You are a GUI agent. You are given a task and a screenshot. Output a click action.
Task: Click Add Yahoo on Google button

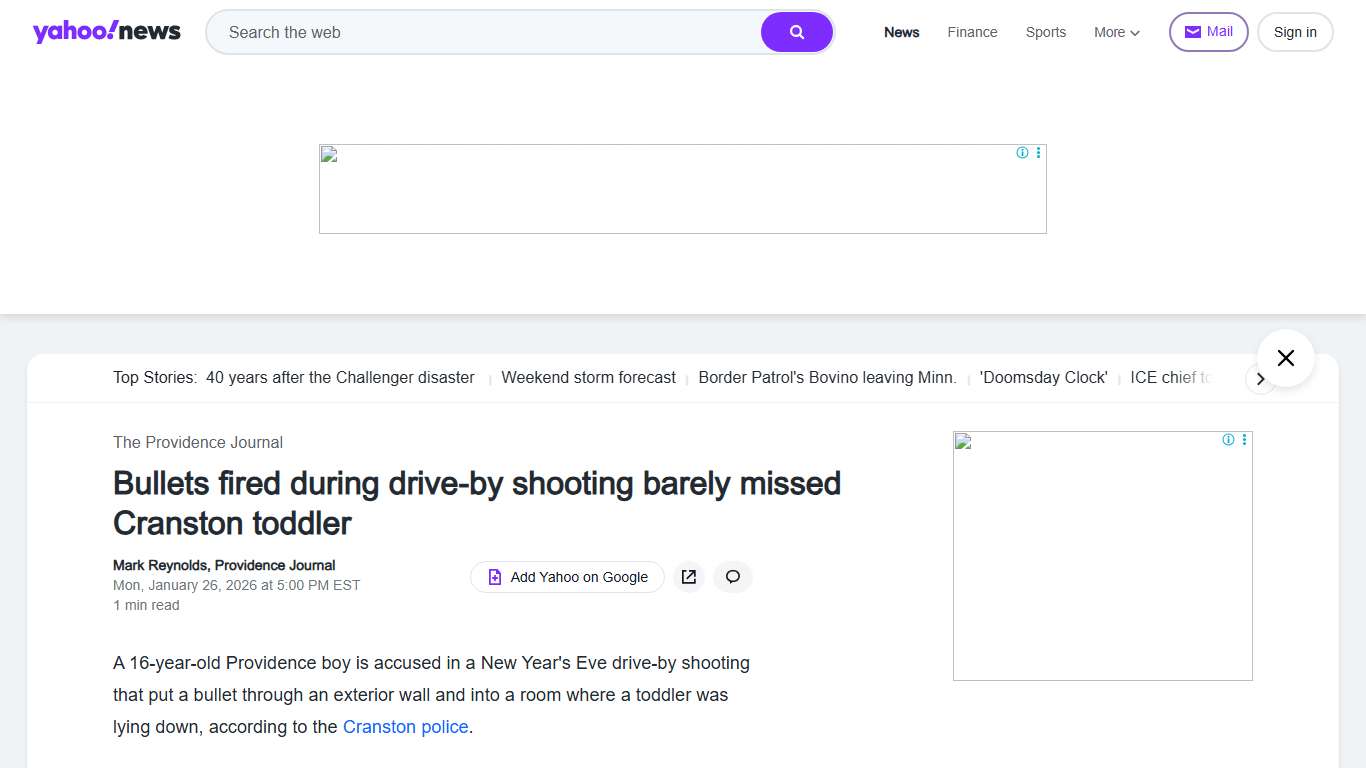tap(567, 577)
